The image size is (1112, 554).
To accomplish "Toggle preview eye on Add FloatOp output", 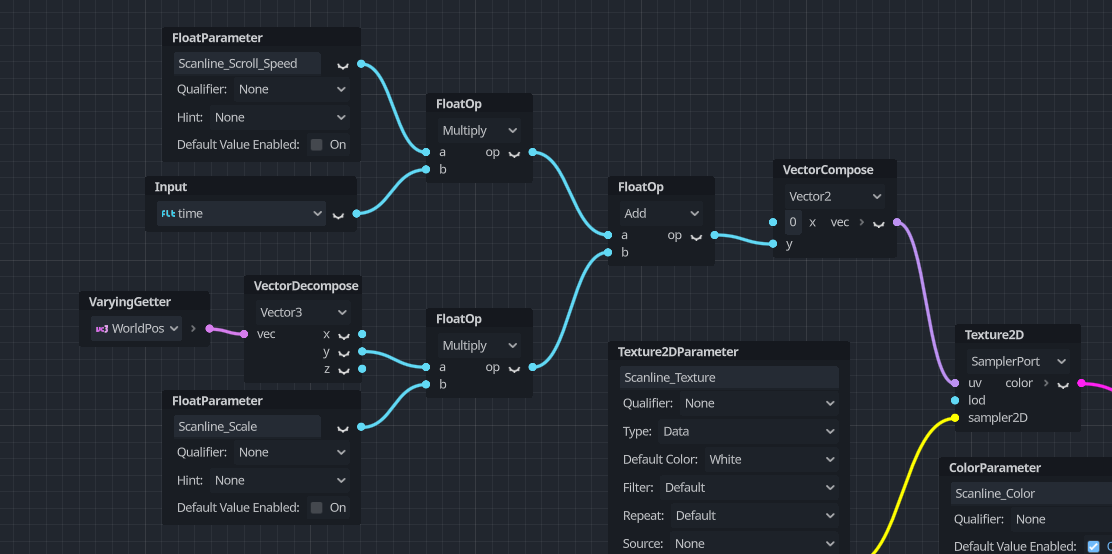I will tap(697, 237).
